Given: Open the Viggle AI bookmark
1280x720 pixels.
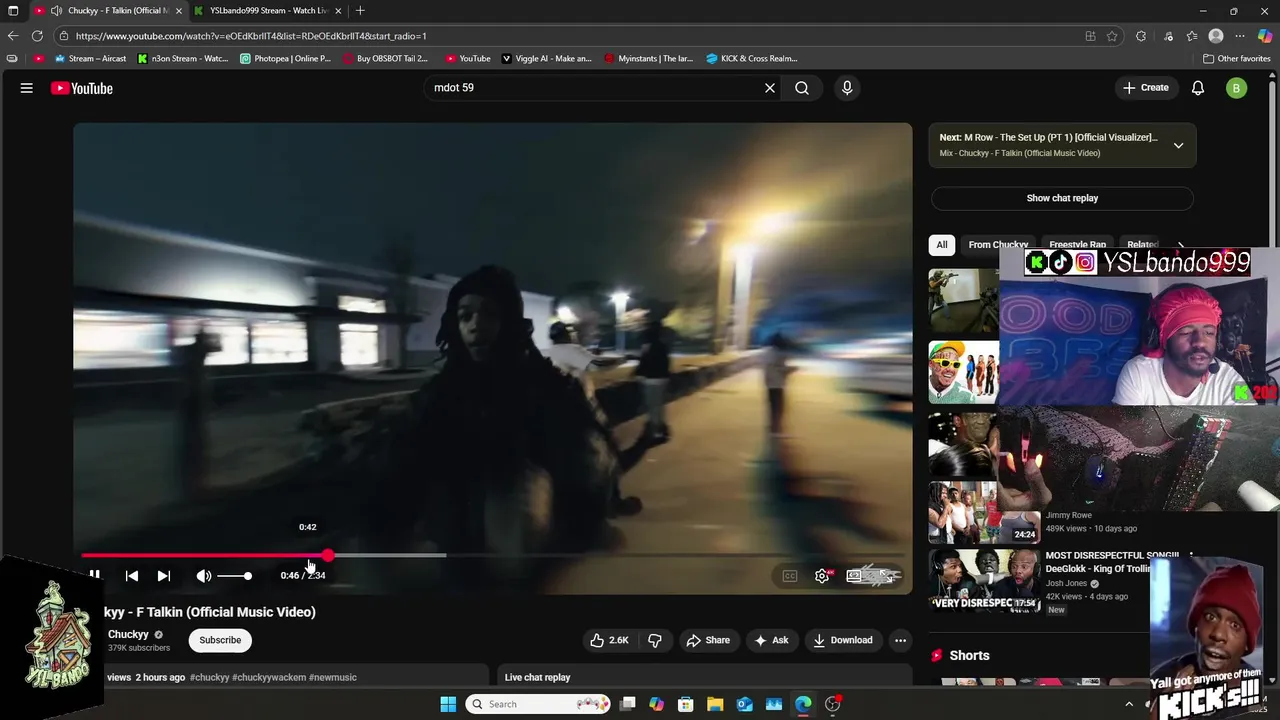Looking at the screenshot, I should [x=547, y=58].
